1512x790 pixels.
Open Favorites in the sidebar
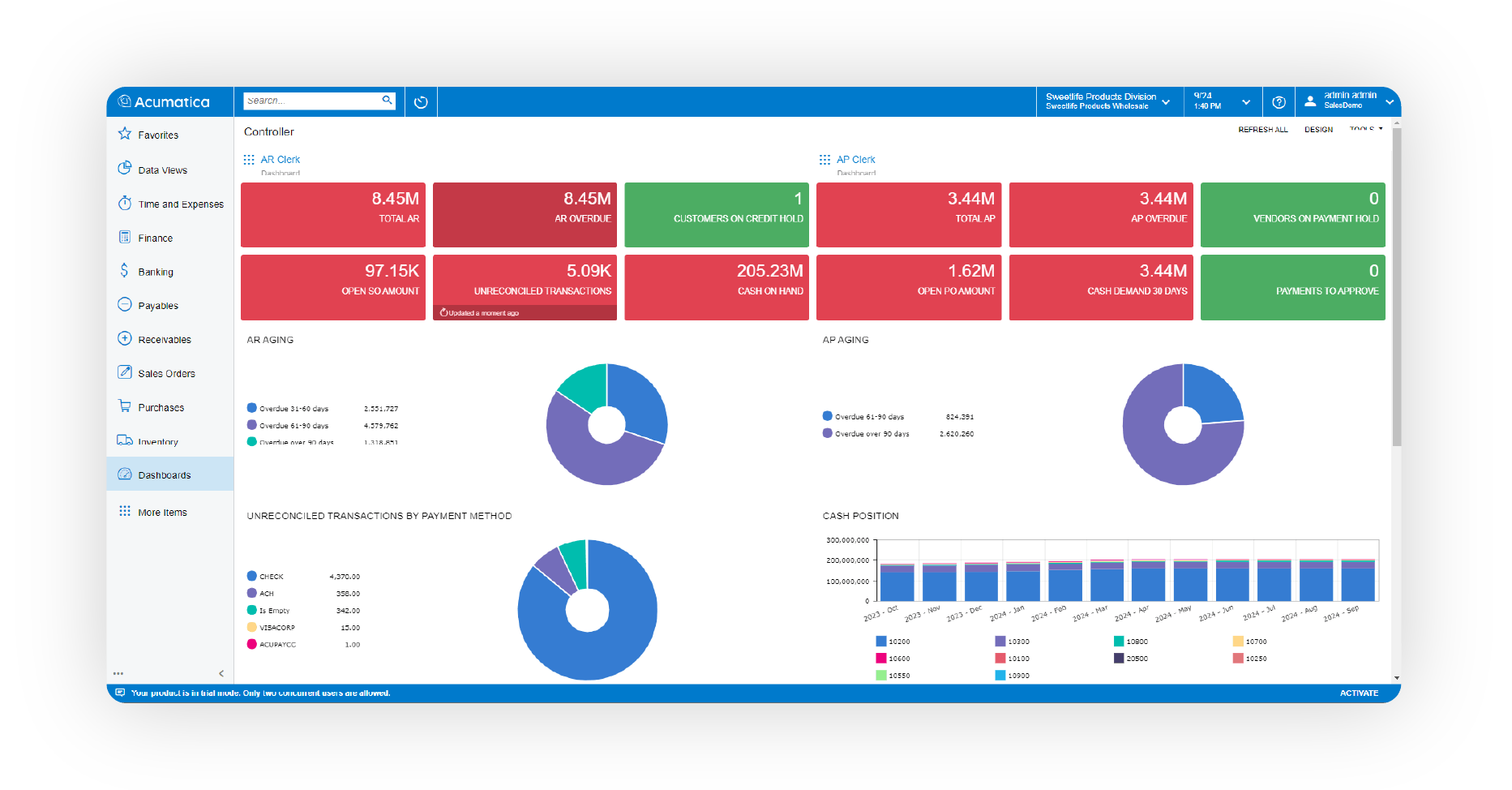170,135
